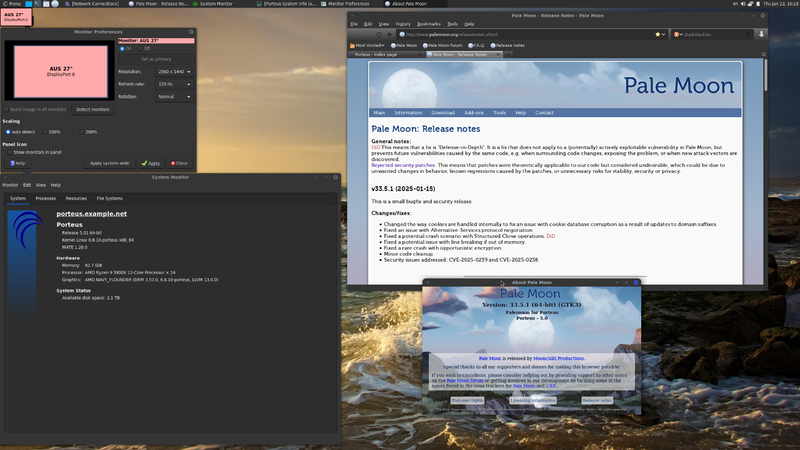Viewport: 800px width, 450px height.
Task: Click the DuckDuckGo search engine icon
Action: (x=677, y=34)
